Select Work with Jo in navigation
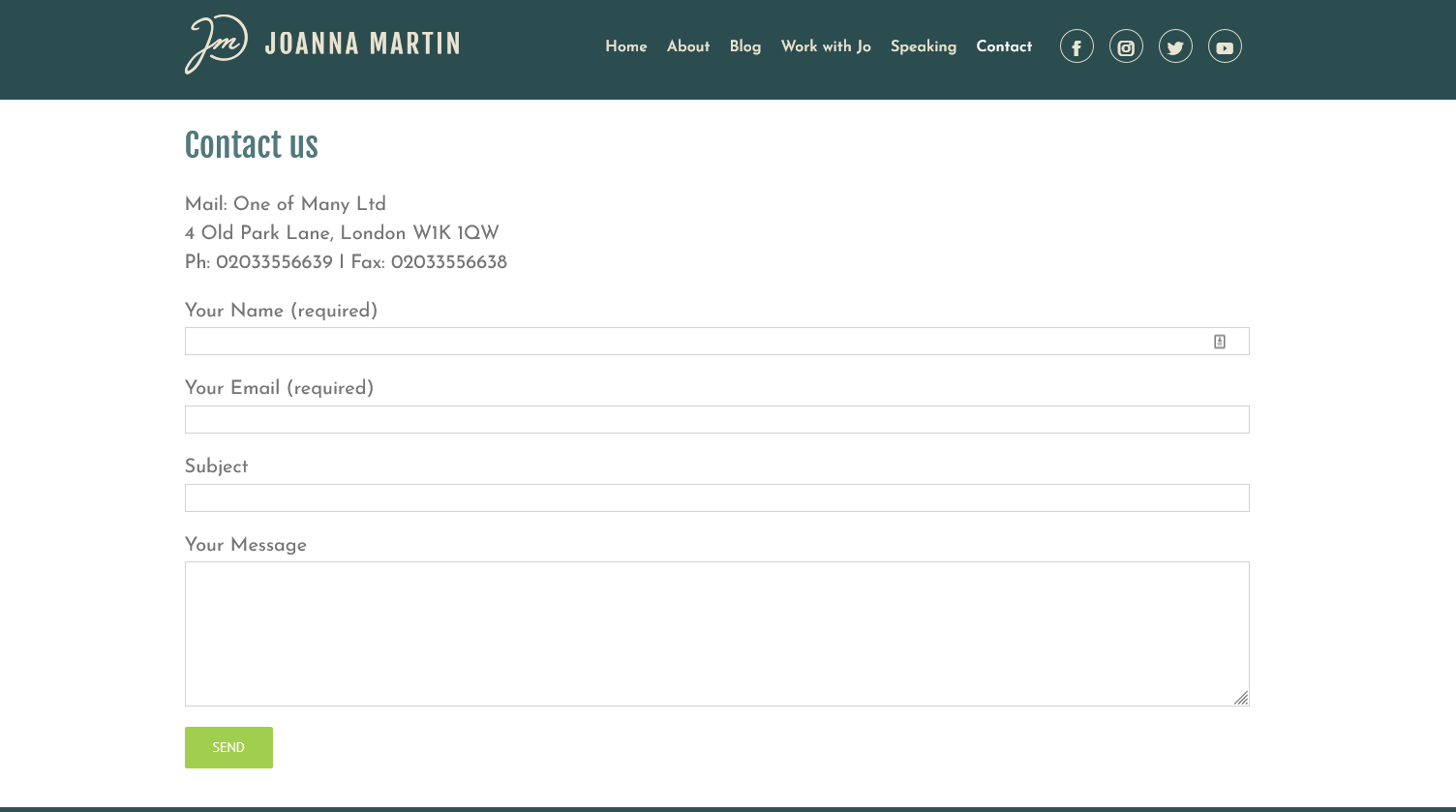 click(826, 46)
